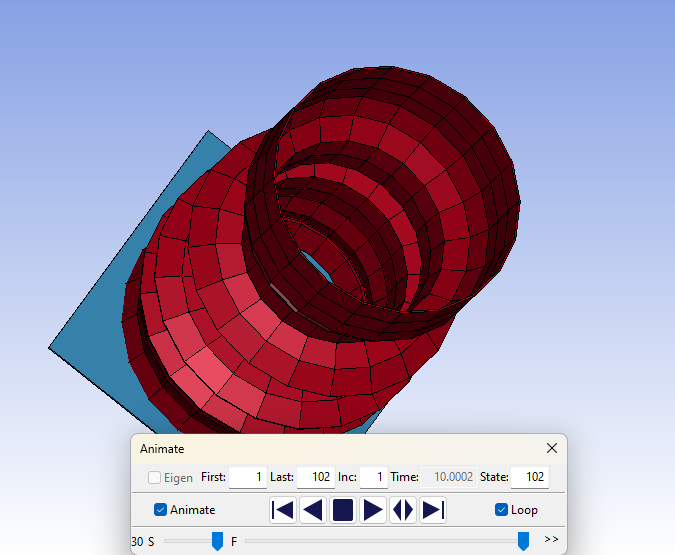Screen dimensions: 675x555
Task: Jump to the last animation state
Action: [x=433, y=510]
